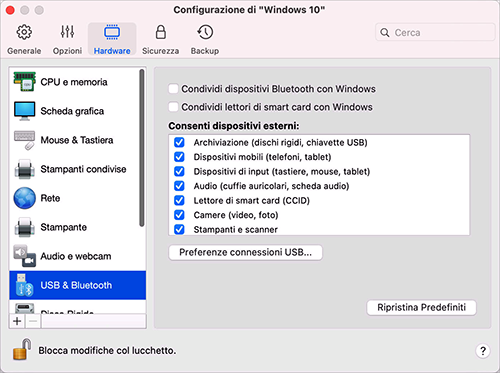Click the Stampante printer icon
Viewport: 500px width, 373px height.
[25, 227]
